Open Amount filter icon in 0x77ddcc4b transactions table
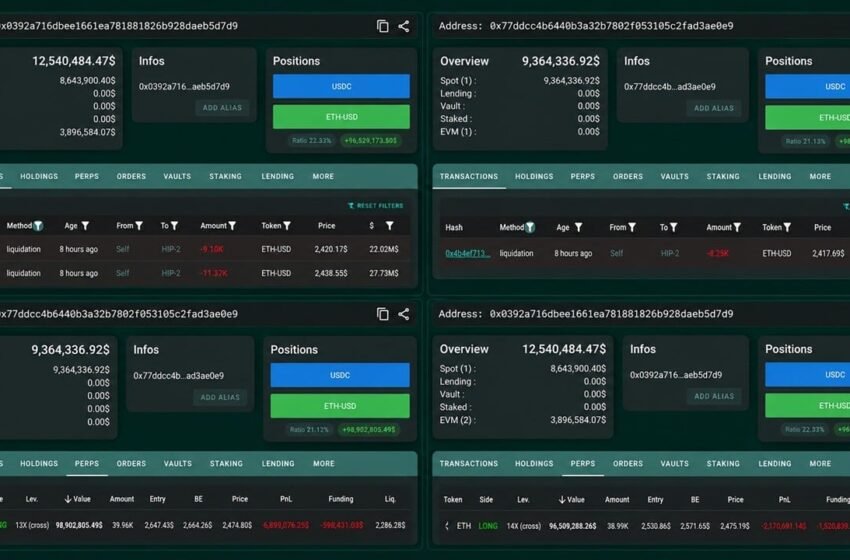 737,228
